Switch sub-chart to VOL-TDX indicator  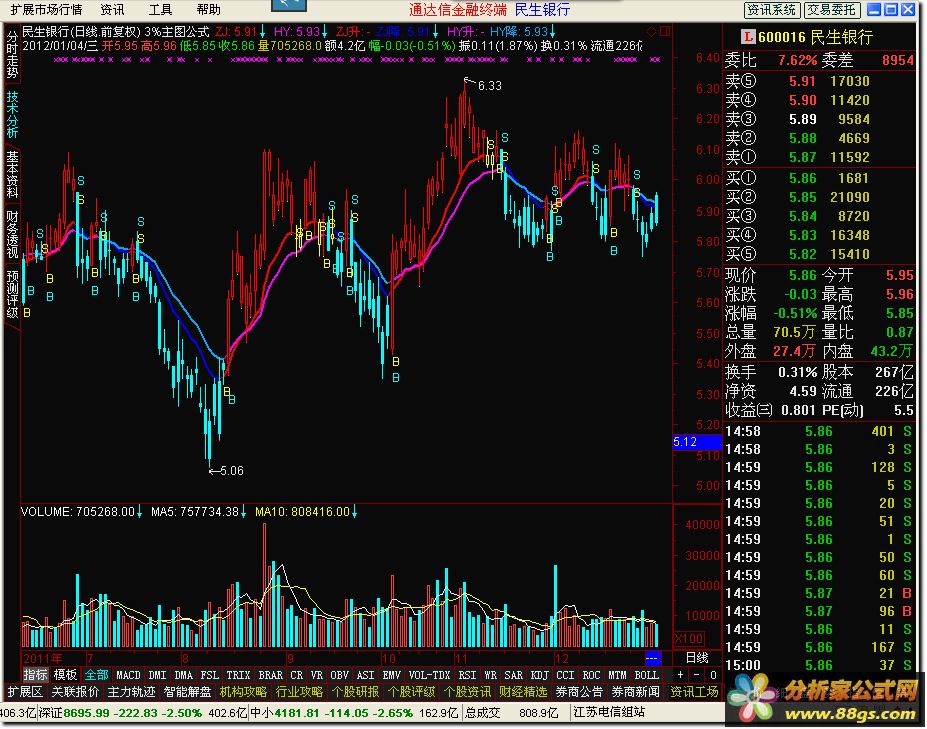click(x=429, y=675)
